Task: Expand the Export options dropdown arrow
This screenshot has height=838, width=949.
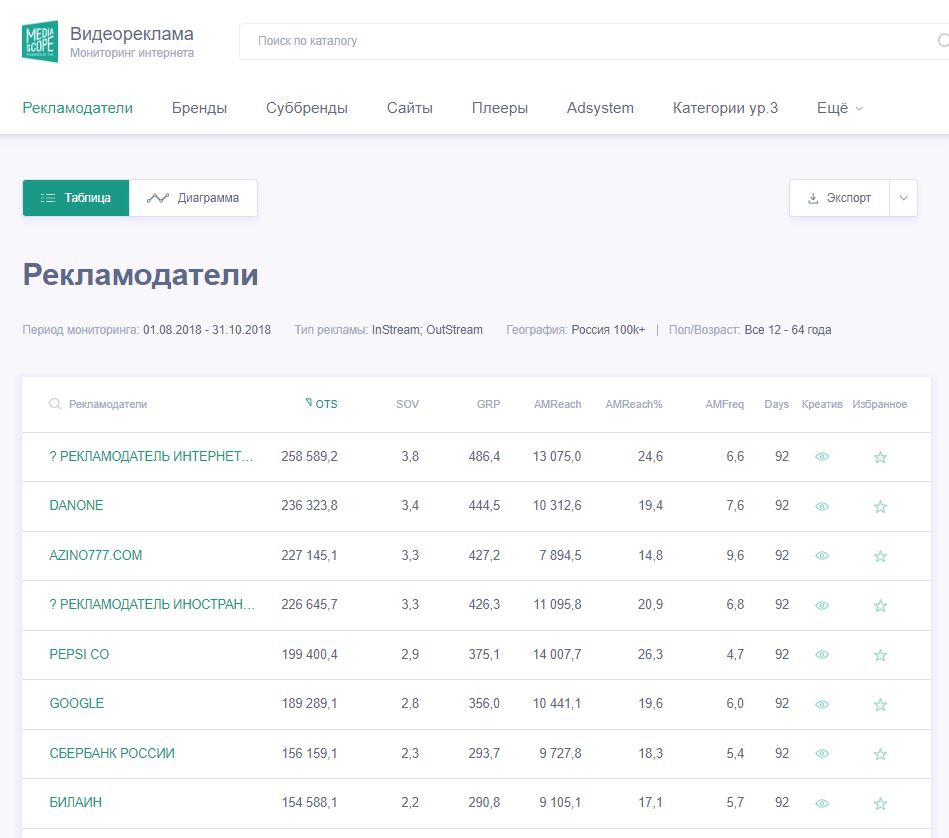Action: 903,198
